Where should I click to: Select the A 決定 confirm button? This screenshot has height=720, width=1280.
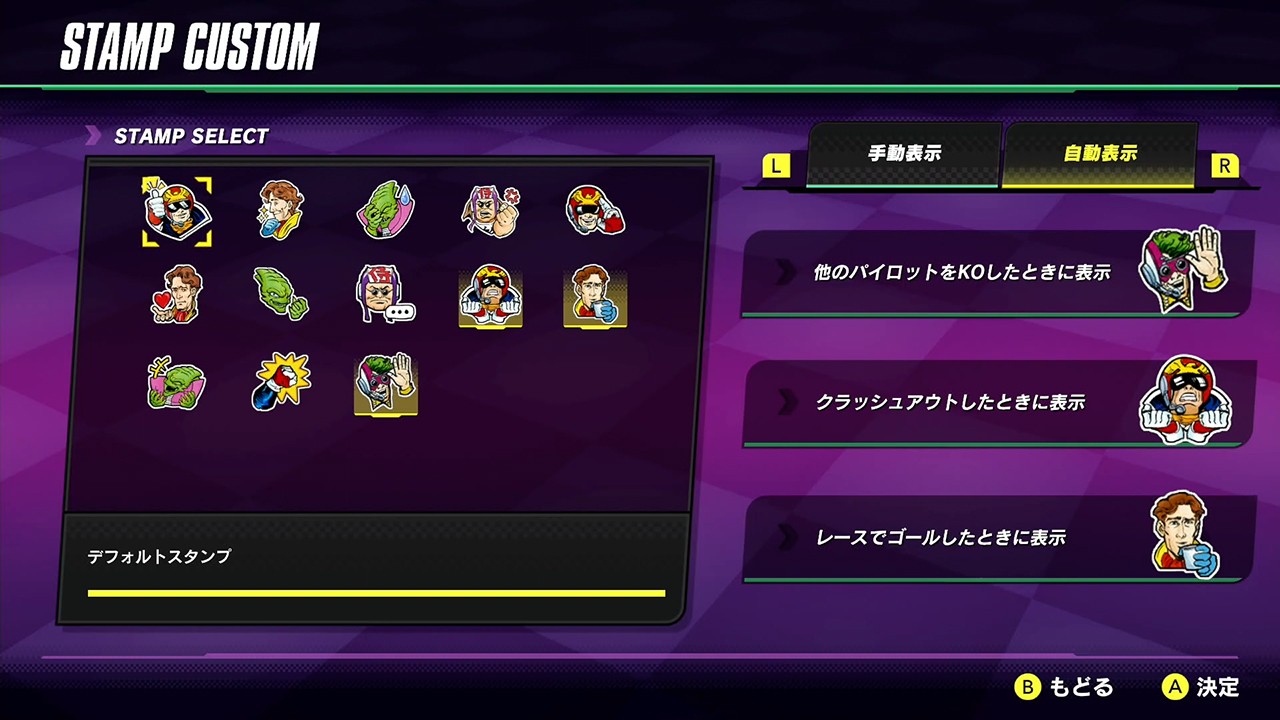[x=1201, y=687]
